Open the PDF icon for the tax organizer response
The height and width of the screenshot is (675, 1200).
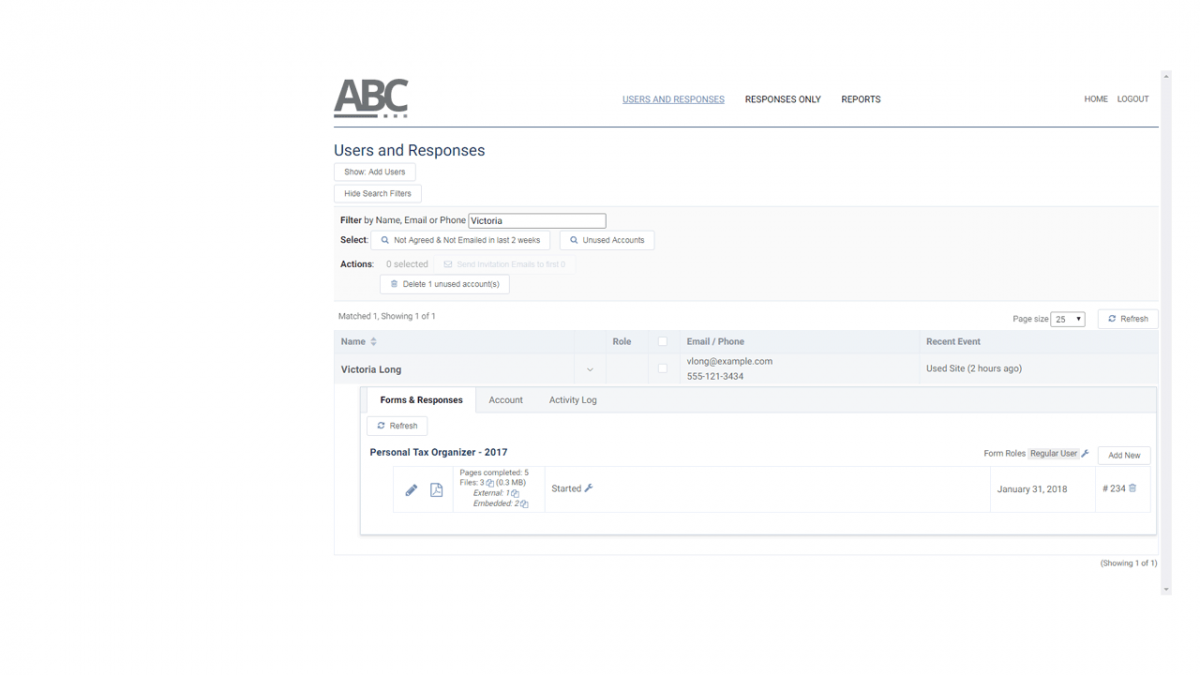click(436, 490)
